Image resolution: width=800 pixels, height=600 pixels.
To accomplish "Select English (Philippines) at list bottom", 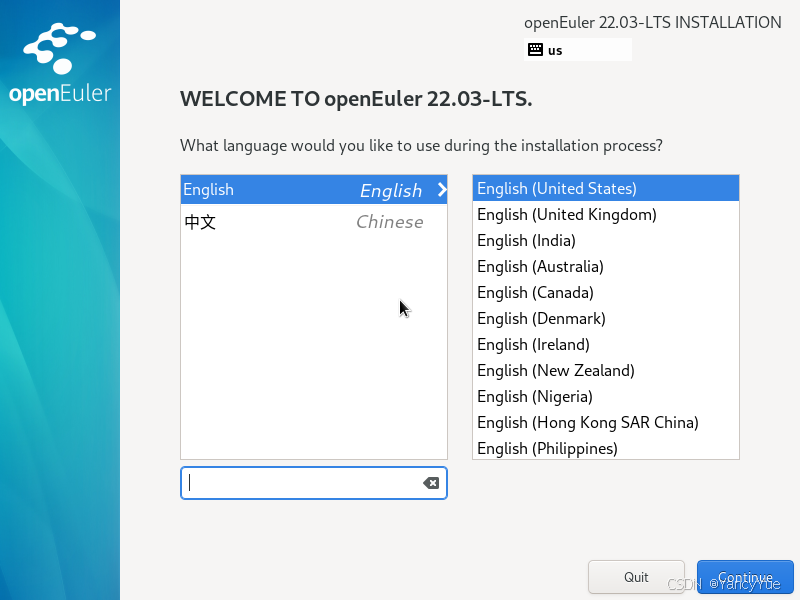I will click(547, 448).
